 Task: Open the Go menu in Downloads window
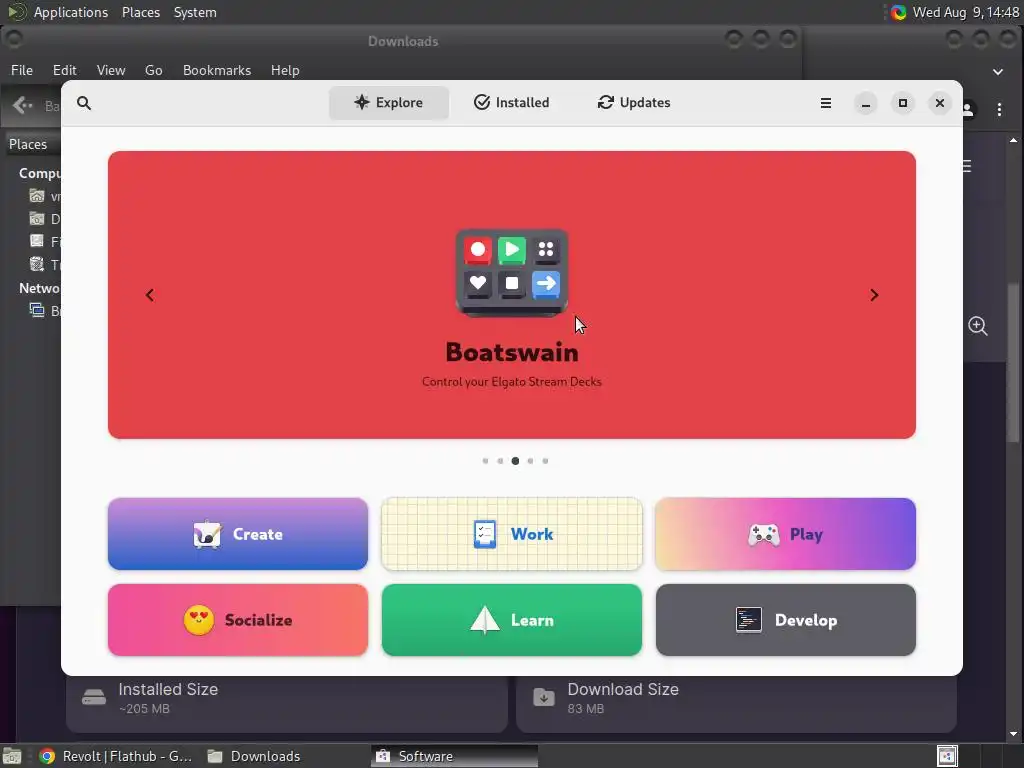pyautogui.click(x=153, y=70)
